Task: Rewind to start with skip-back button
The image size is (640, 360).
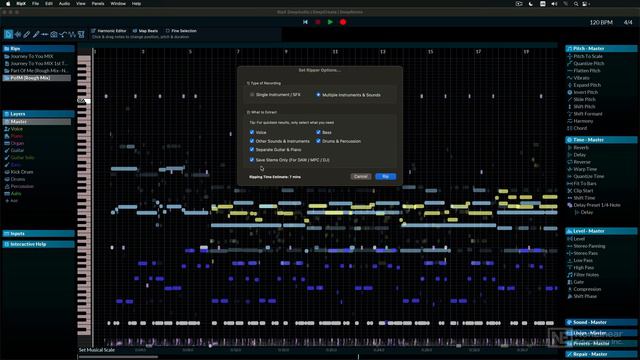Action: point(305,22)
